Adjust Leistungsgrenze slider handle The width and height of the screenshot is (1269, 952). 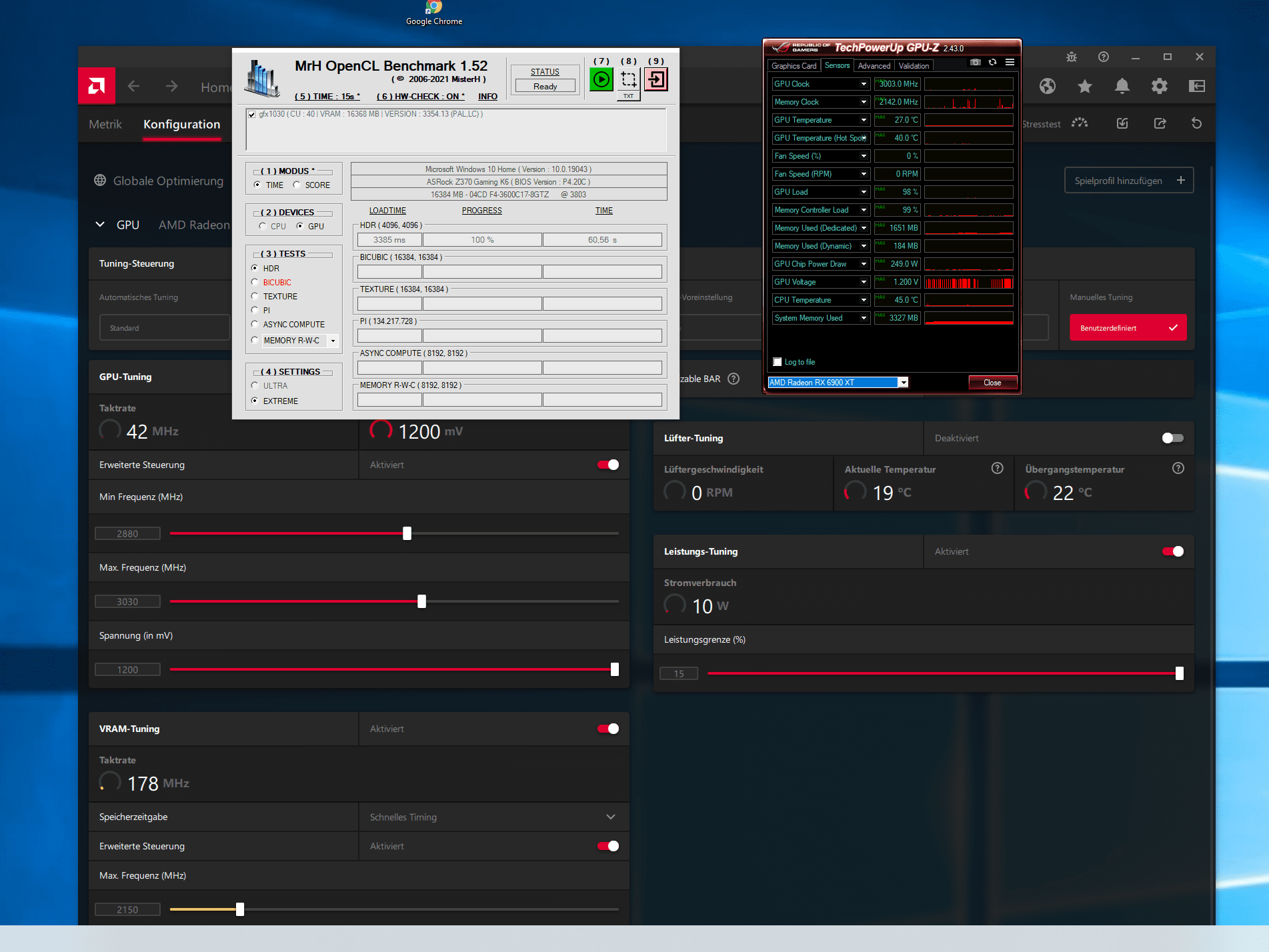(1179, 673)
